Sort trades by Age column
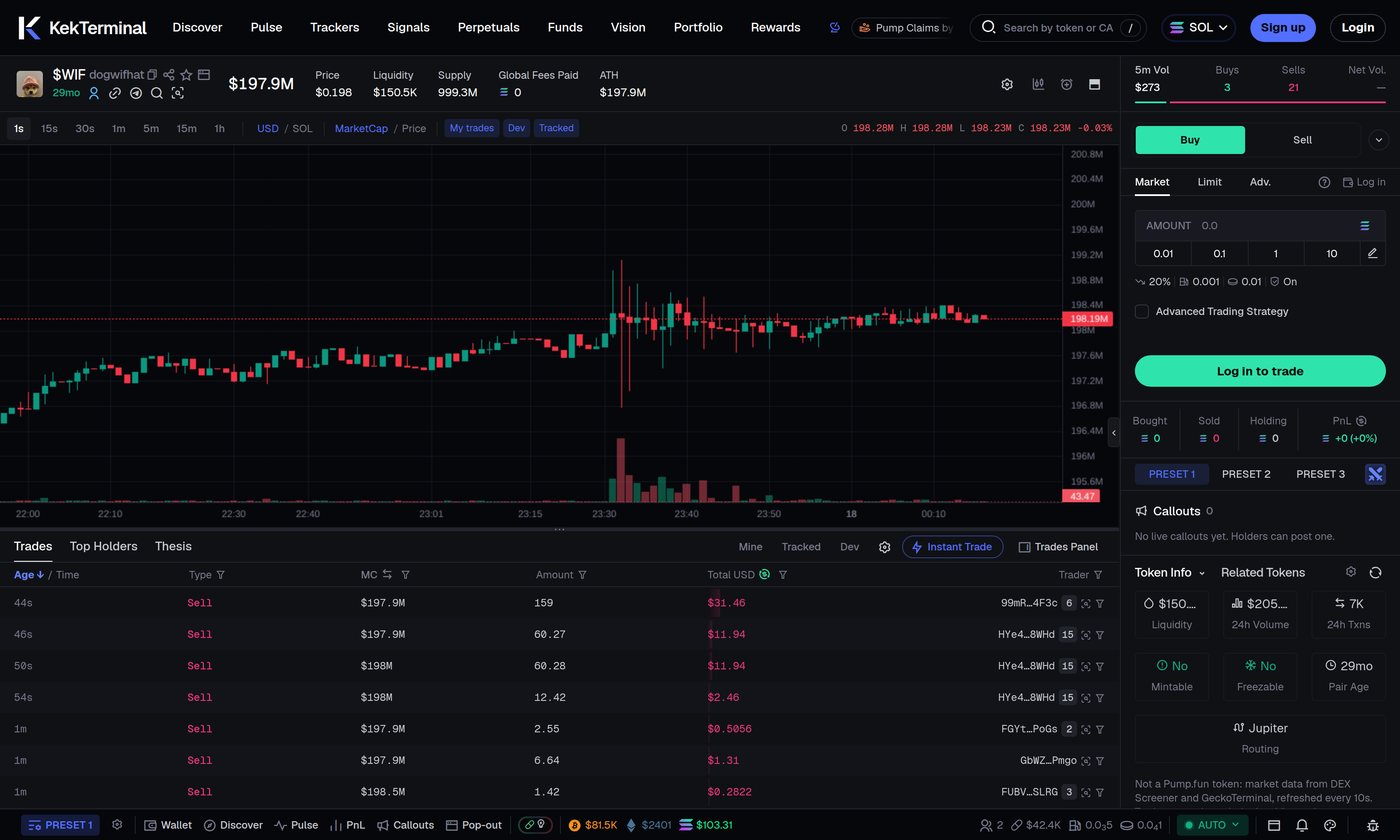Viewport: 1400px width, 840px height. pyautogui.click(x=29, y=575)
